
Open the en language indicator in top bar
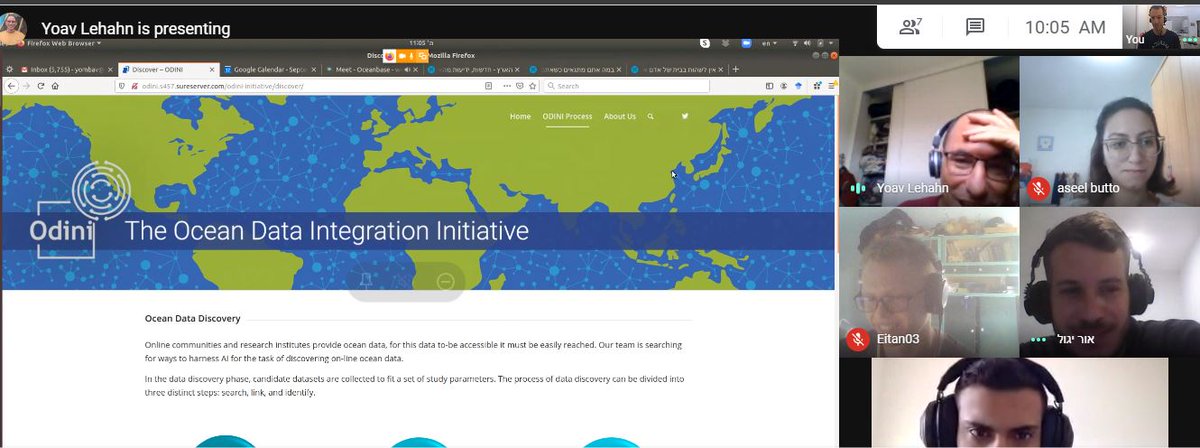click(x=771, y=43)
